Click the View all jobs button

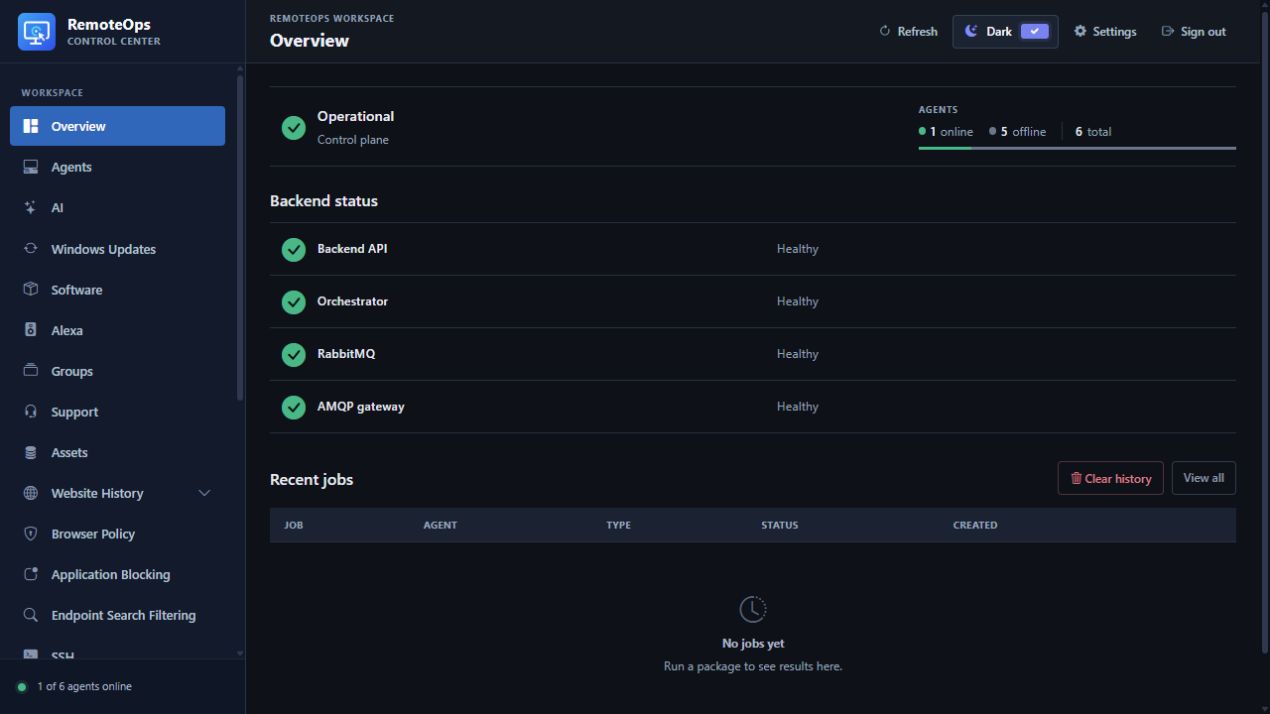tap(1204, 478)
